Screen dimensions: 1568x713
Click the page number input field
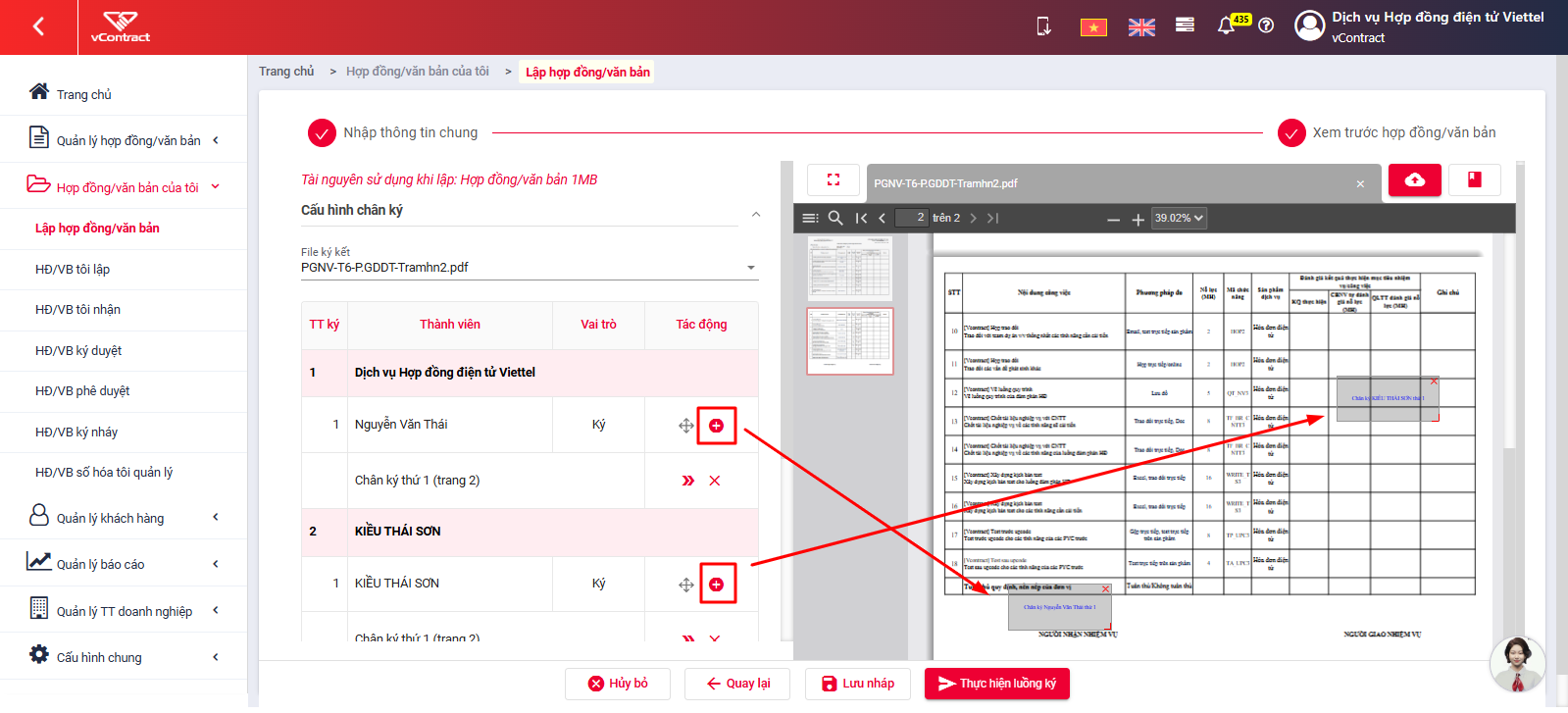point(912,218)
